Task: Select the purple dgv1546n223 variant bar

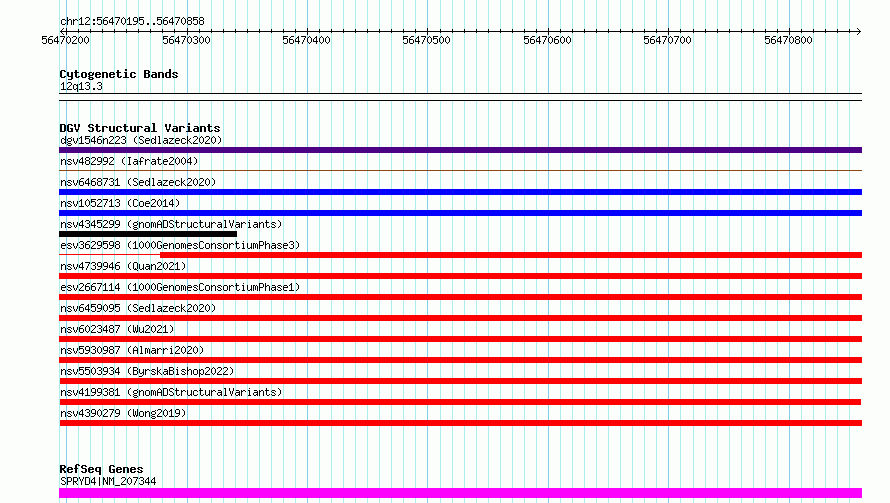Action: coord(460,150)
